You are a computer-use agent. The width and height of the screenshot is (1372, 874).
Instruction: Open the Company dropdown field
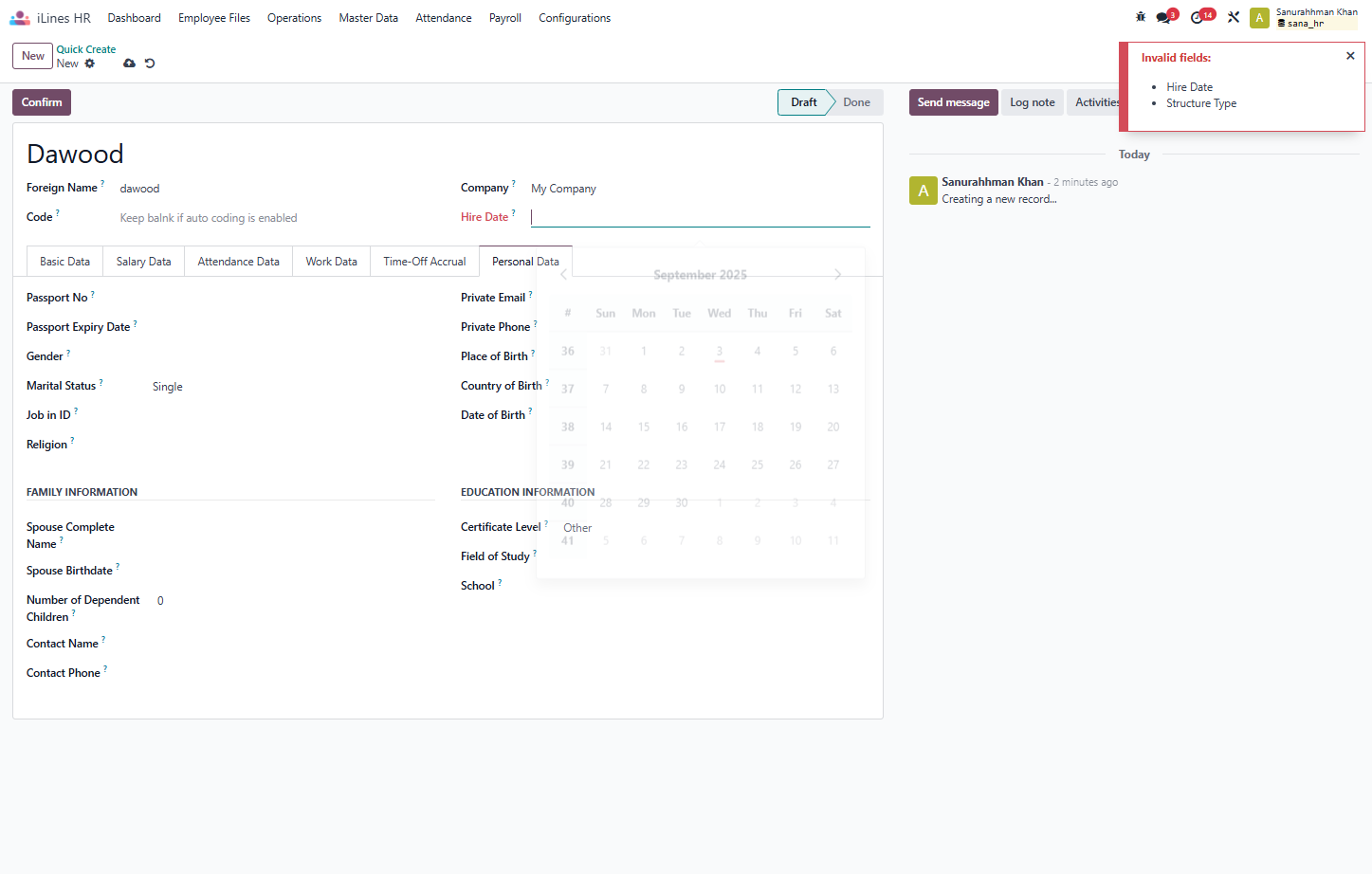click(x=701, y=189)
